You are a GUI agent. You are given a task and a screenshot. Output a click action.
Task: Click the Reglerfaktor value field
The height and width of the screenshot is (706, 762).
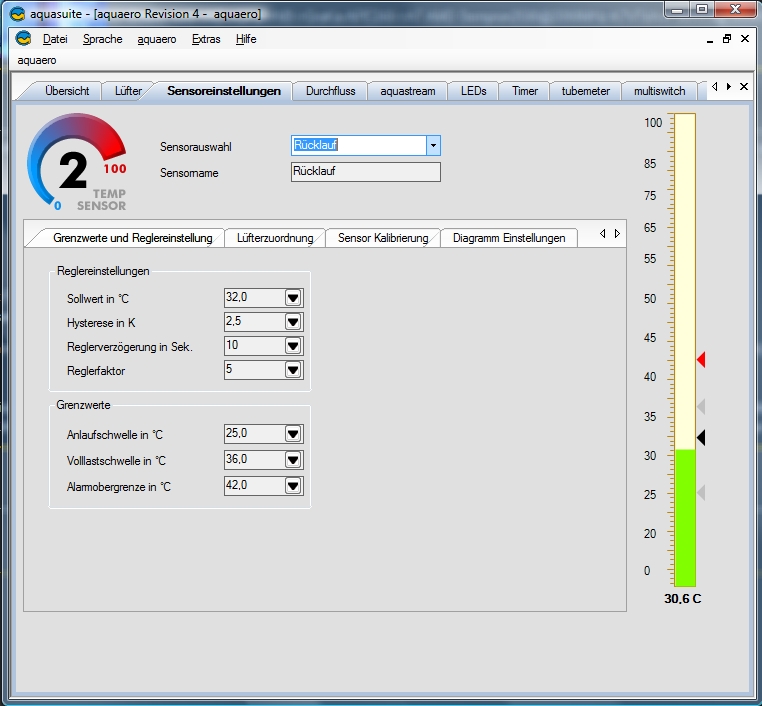coord(254,370)
